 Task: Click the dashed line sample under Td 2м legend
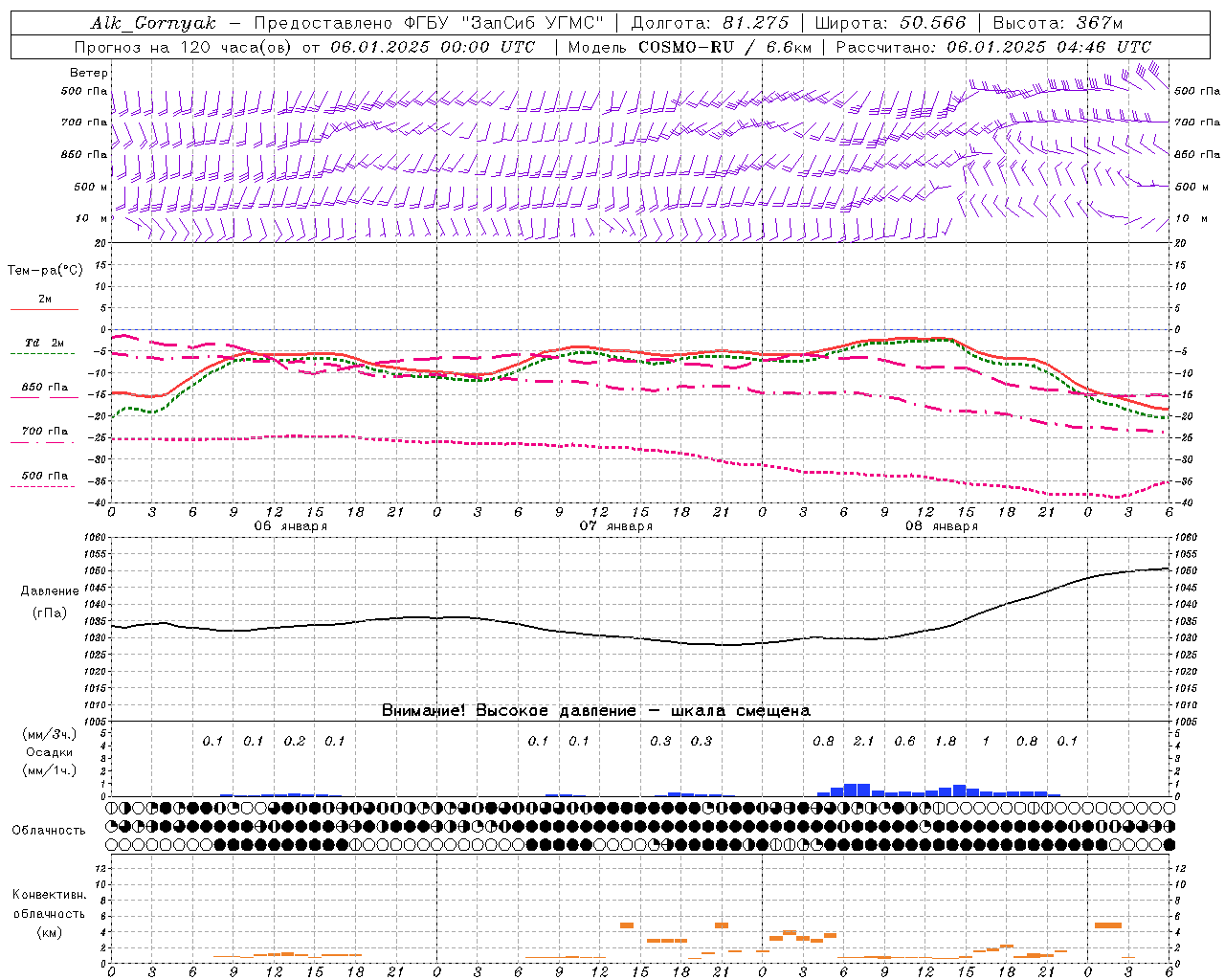(44, 354)
